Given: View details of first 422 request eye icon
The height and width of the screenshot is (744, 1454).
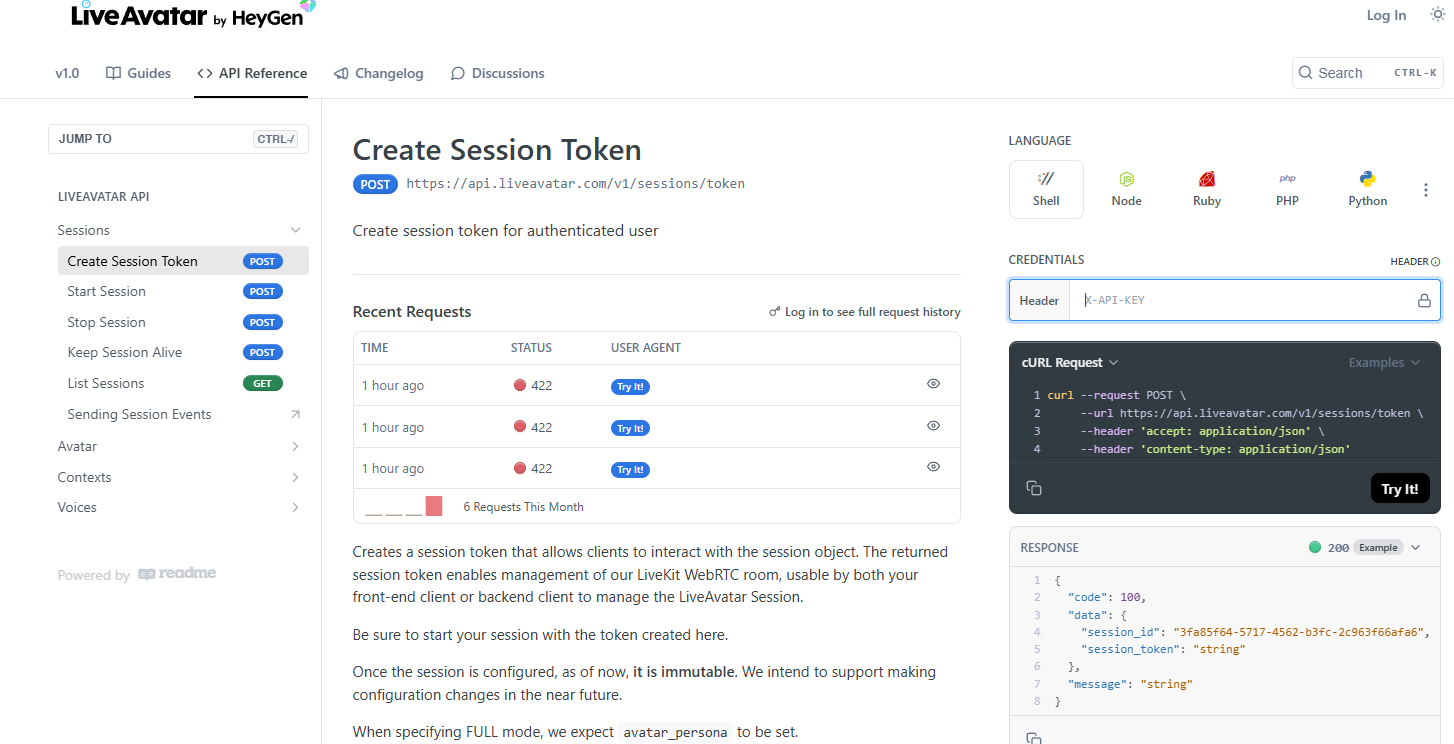Looking at the screenshot, I should click(x=933, y=384).
